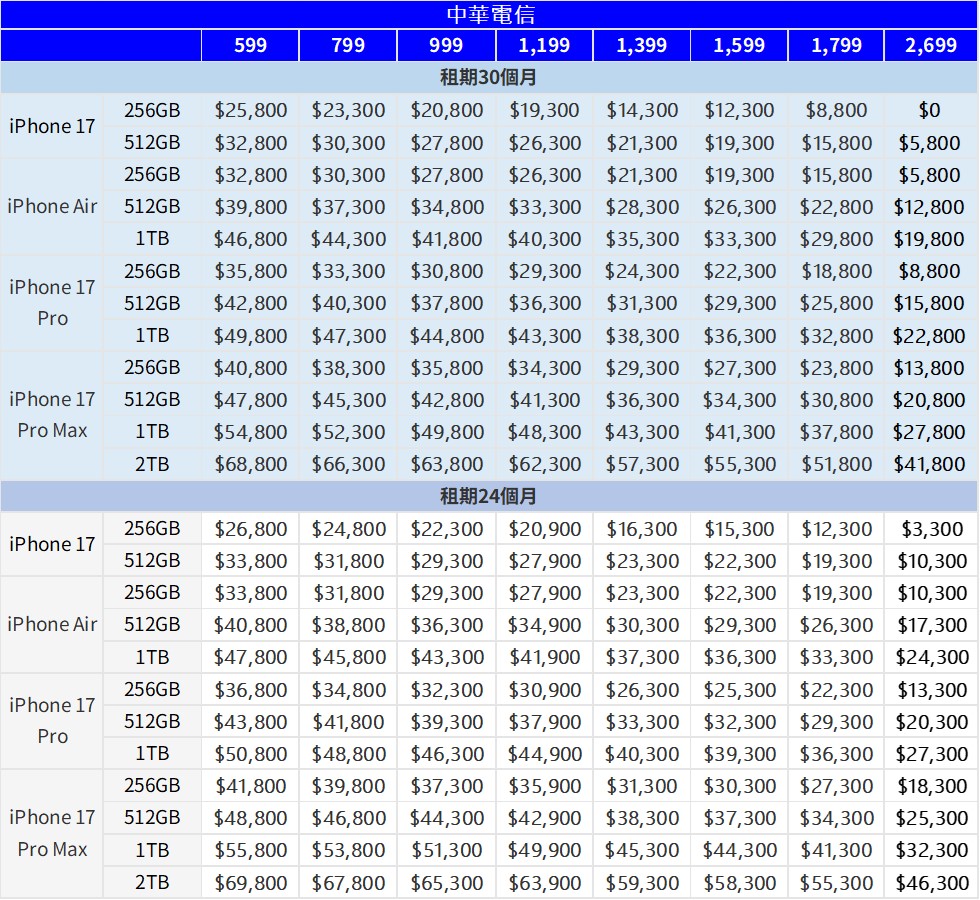The height and width of the screenshot is (900, 980).
Task: Click iPhone 17 Pro Max label under 租期30個月
Action: pyautogui.click(x=52, y=415)
